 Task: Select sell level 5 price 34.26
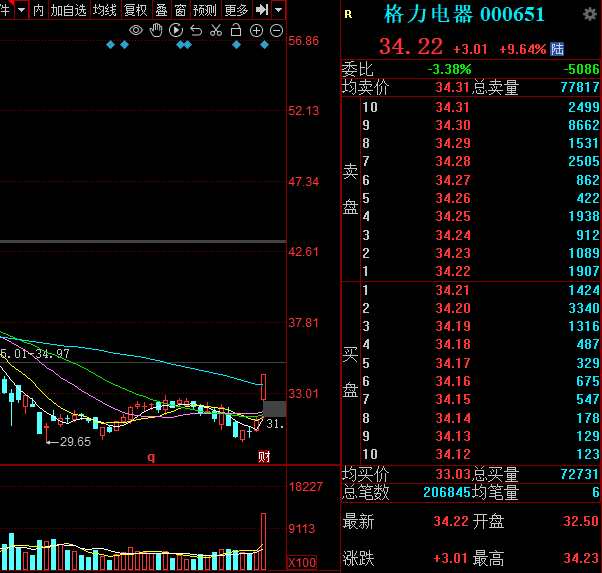click(453, 198)
